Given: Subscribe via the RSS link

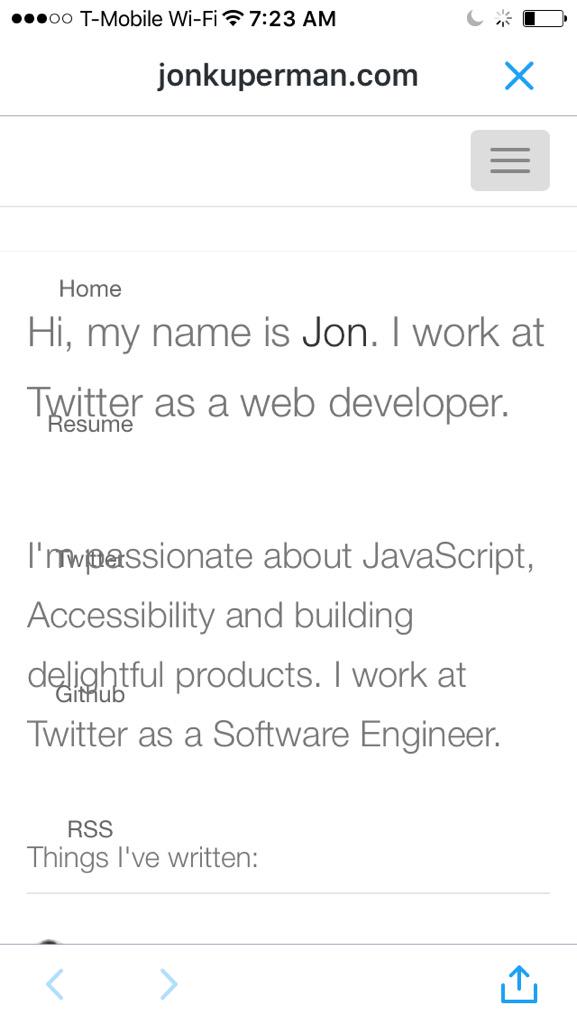Looking at the screenshot, I should (x=90, y=828).
